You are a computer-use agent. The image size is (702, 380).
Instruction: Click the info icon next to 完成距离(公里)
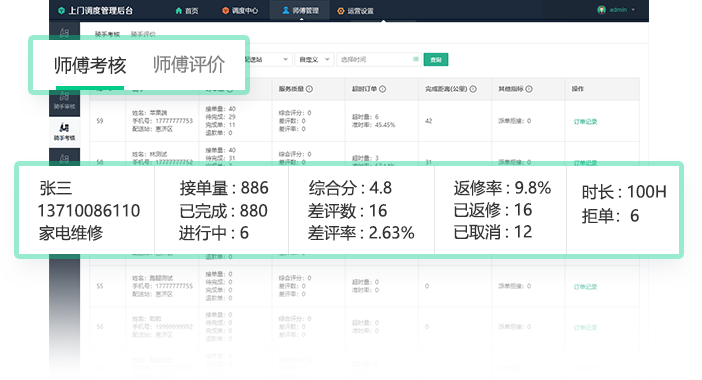(473, 89)
